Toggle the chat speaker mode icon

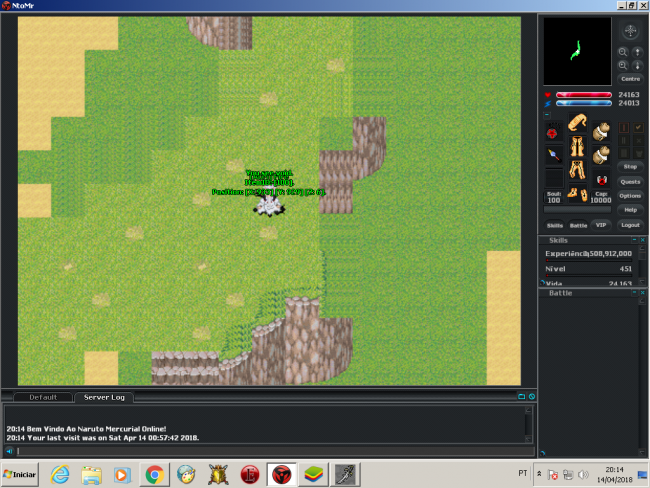[x=9, y=451]
